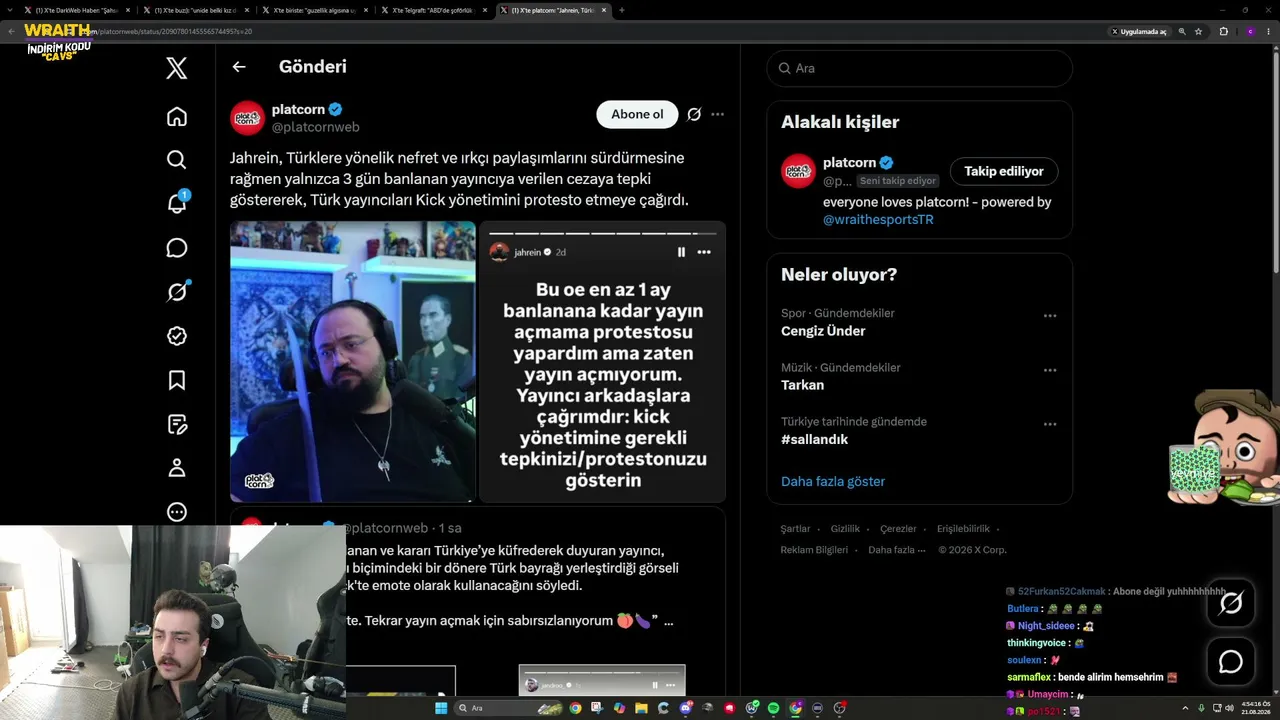Open the platcorn avatar on the post
Image resolution: width=1280 pixels, height=720 pixels.
pos(248,118)
